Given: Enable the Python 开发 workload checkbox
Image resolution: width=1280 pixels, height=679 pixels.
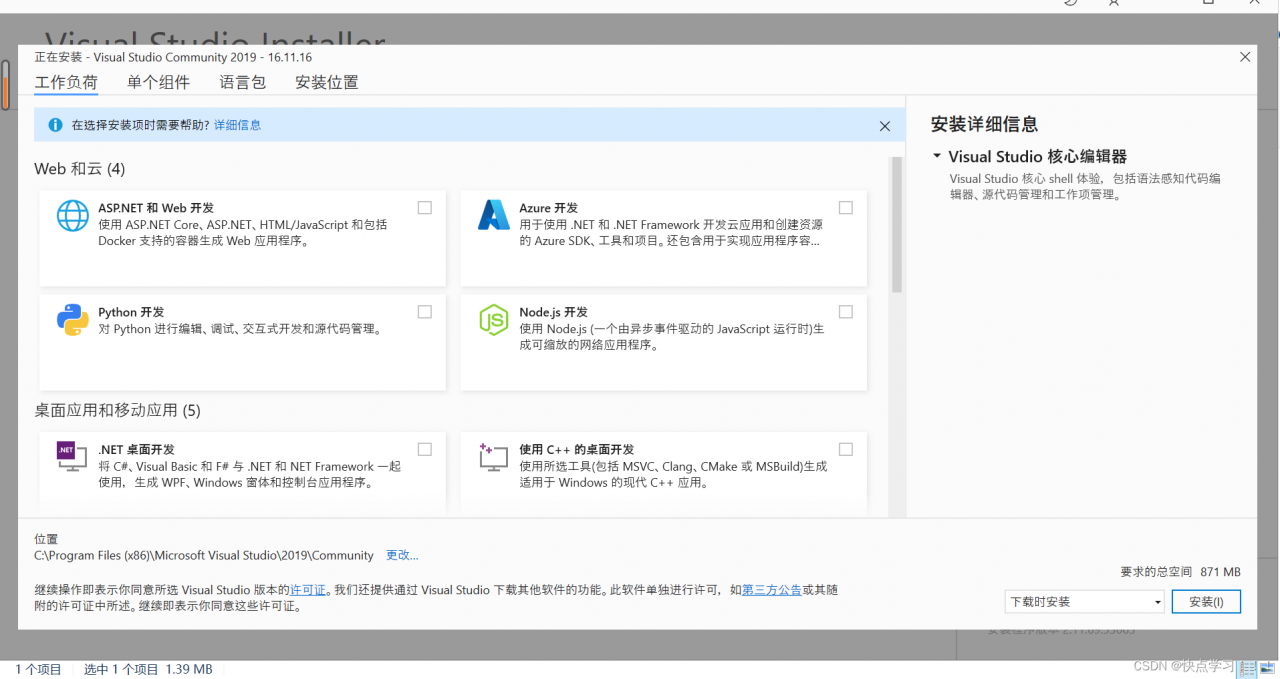Looking at the screenshot, I should pyautogui.click(x=425, y=312).
